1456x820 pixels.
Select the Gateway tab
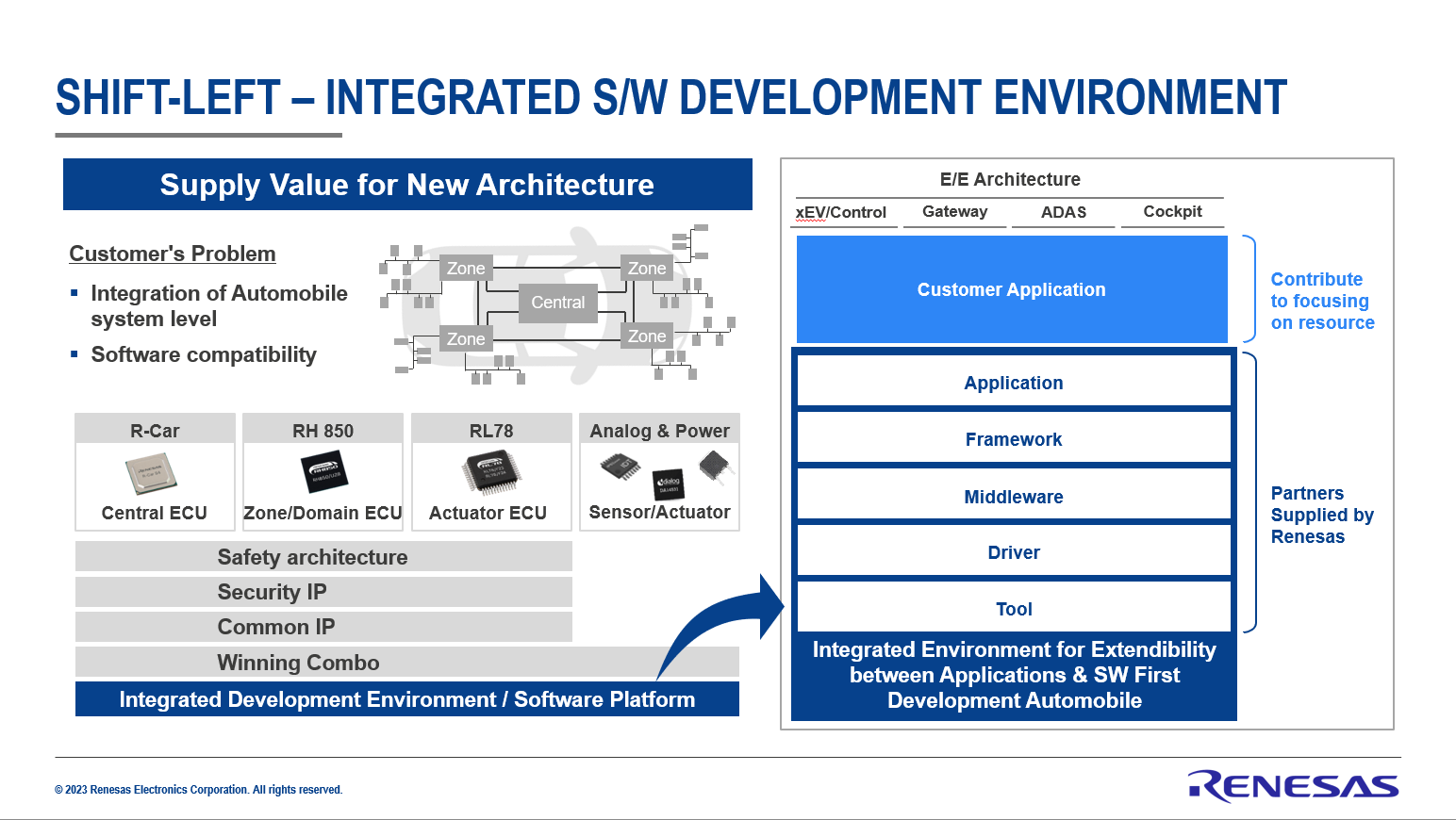[954, 212]
